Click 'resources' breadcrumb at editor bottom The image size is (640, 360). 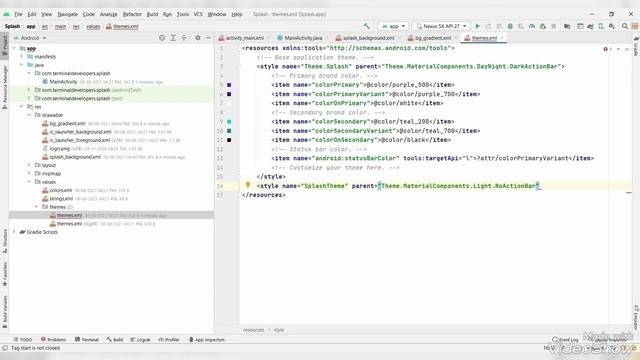click(253, 330)
